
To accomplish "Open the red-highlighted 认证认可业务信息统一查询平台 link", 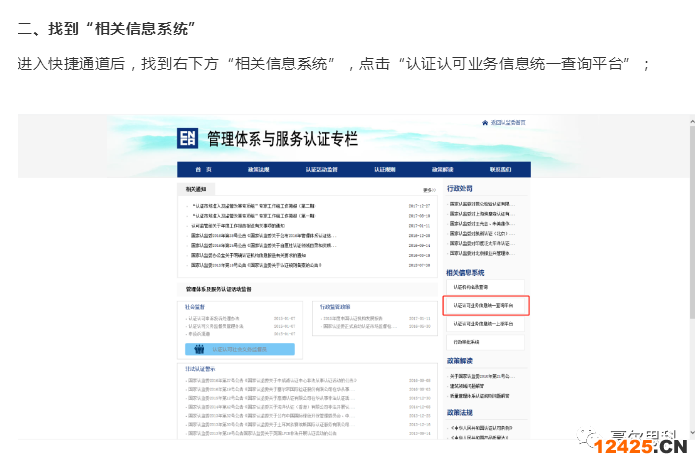I will [484, 305].
